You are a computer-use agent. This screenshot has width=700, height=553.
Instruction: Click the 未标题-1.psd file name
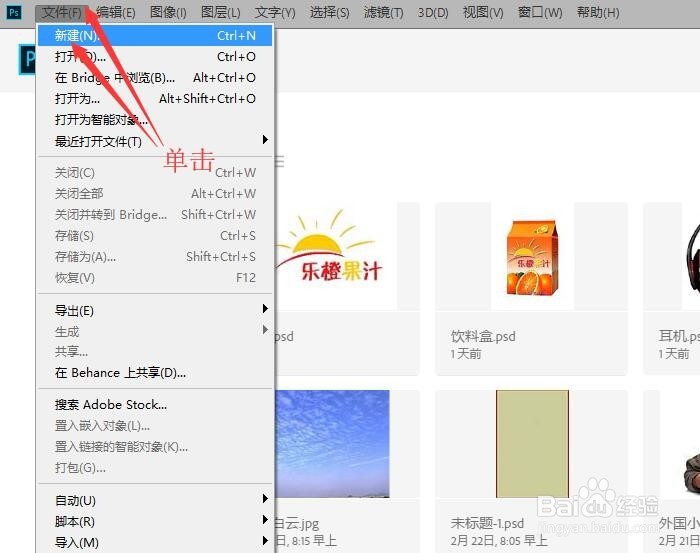(487, 523)
